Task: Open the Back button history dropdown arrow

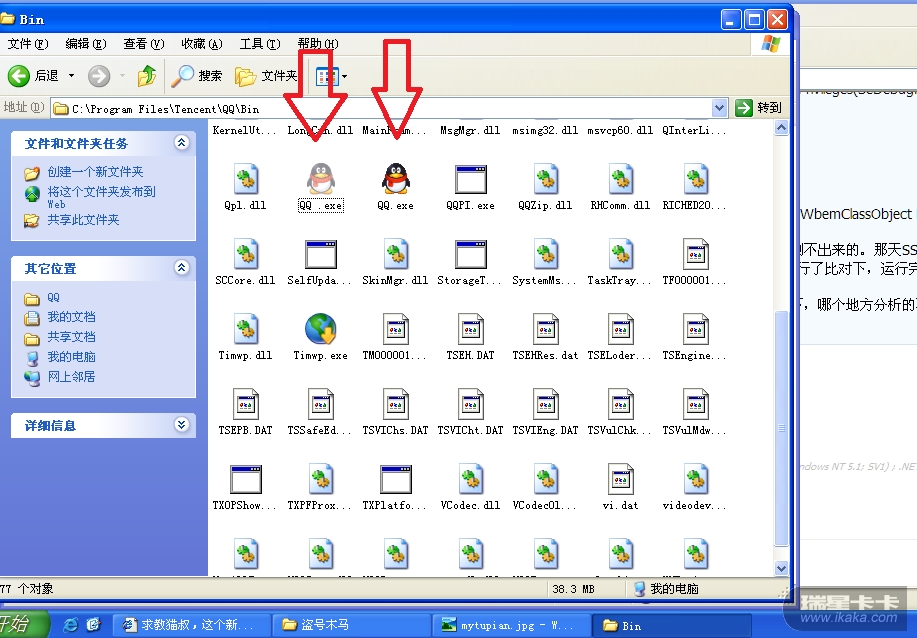Action: [71, 75]
